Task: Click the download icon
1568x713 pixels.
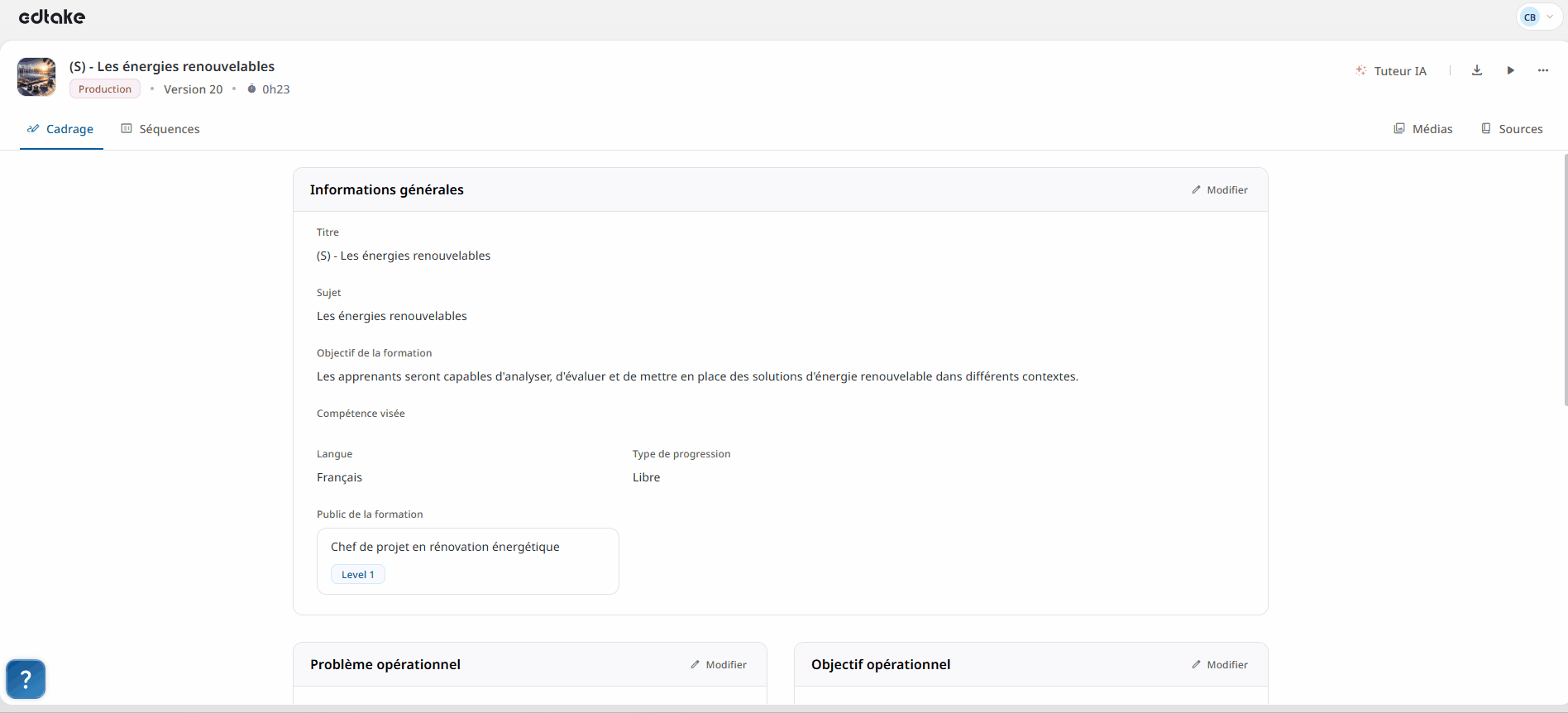Action: point(1477,70)
